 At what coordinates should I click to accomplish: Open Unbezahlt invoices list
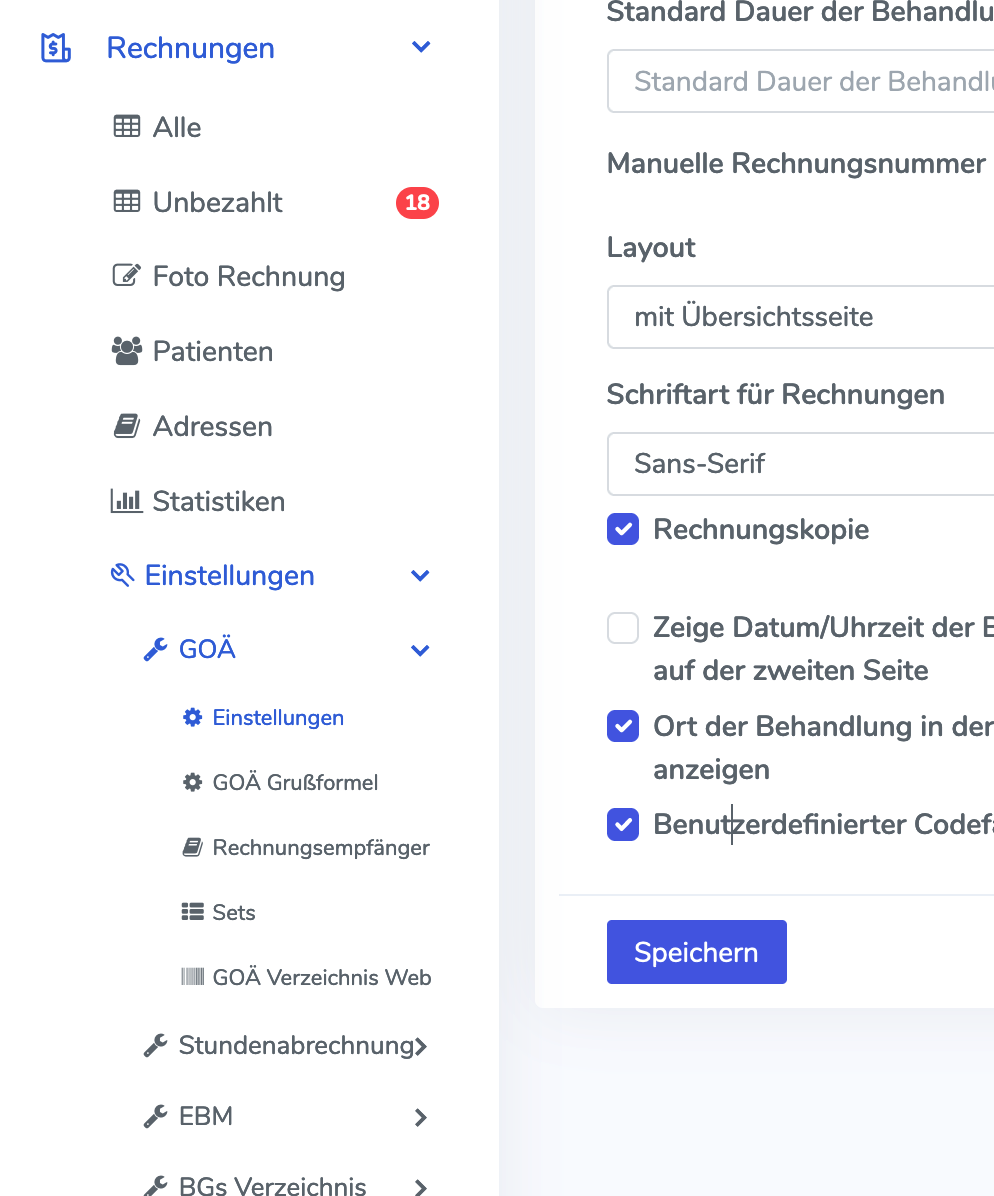coord(217,202)
